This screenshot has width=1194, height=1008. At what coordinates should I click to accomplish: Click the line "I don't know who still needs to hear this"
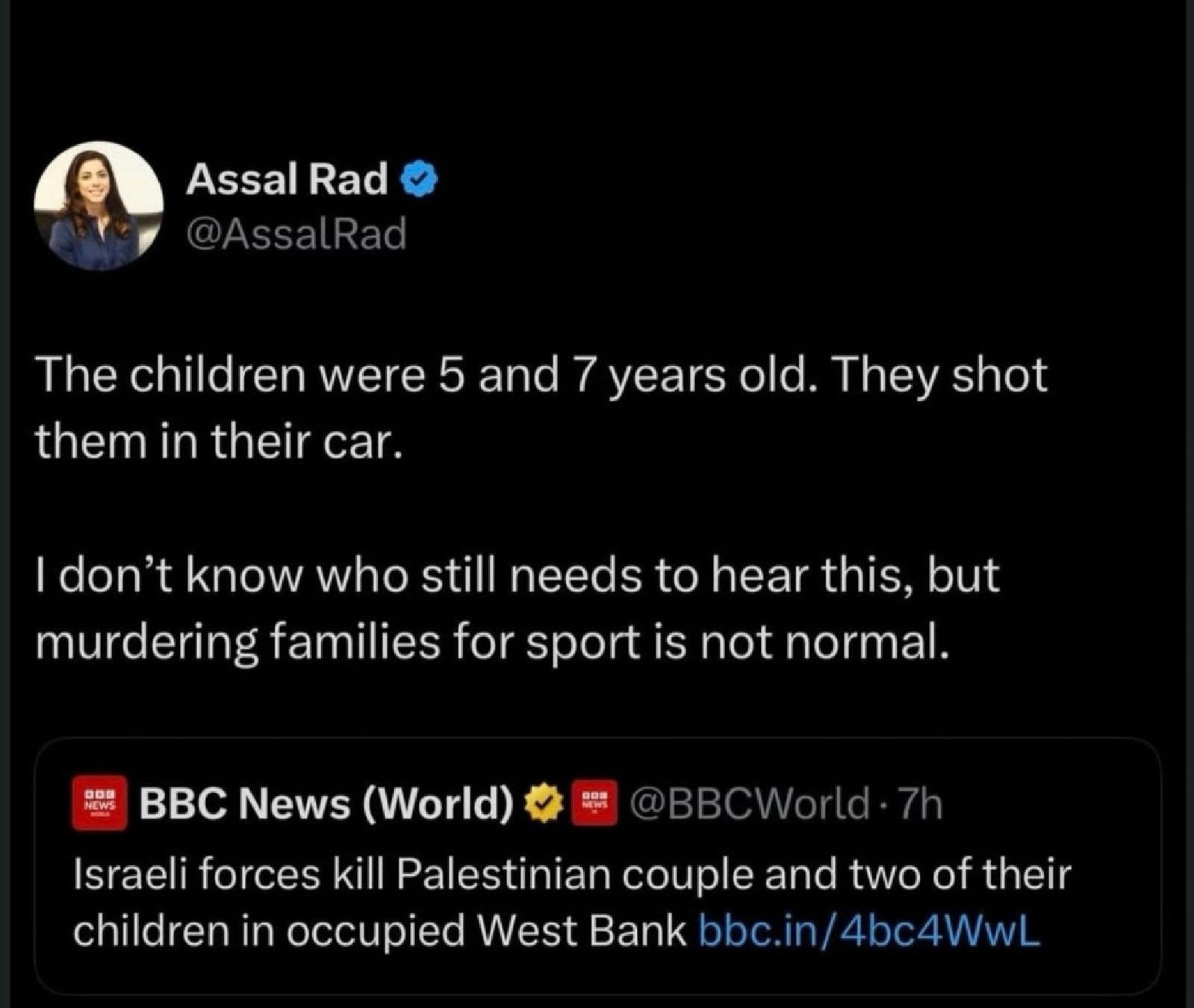[517, 576]
